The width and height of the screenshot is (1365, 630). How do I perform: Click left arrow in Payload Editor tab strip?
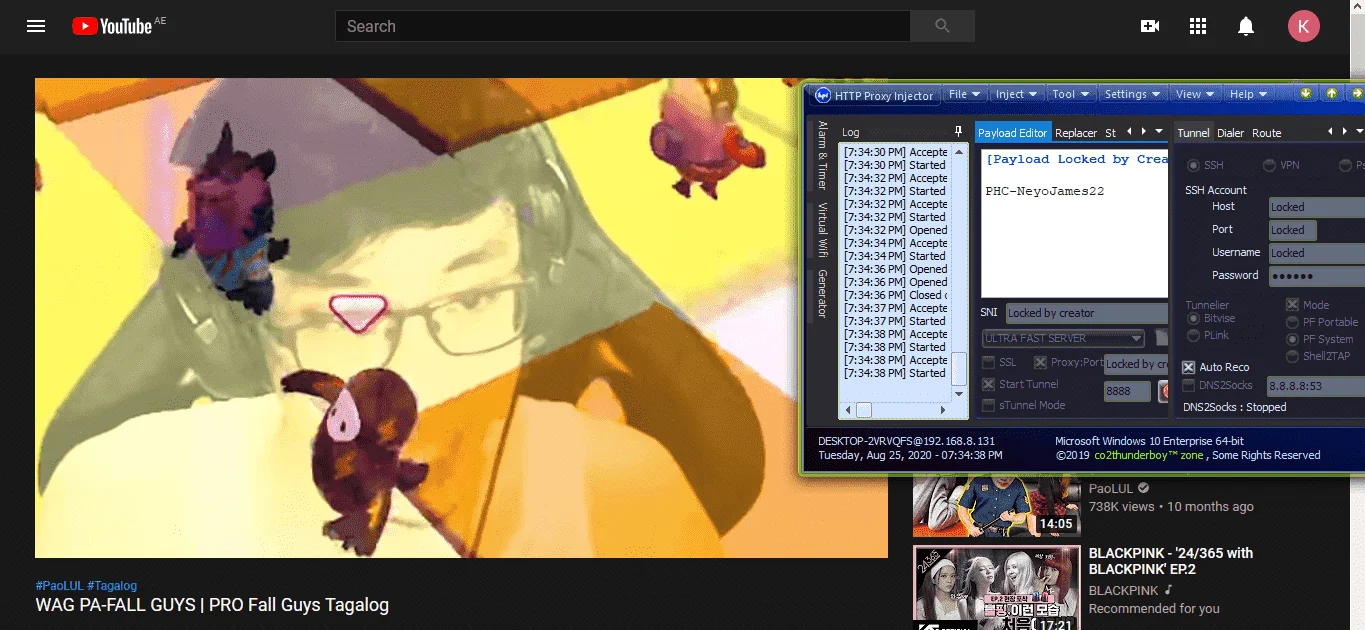pos(1130,131)
